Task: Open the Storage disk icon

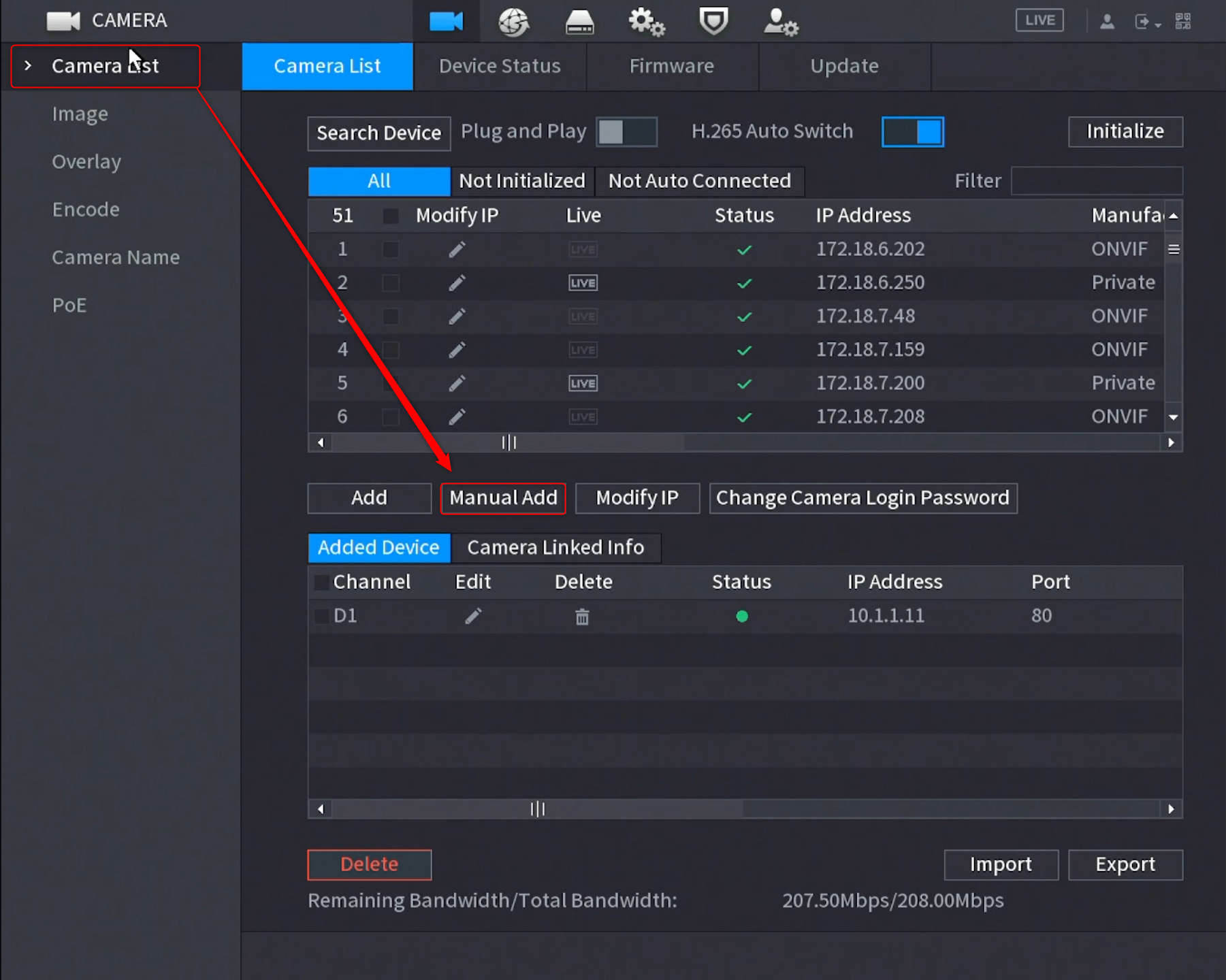Action: 579,22
